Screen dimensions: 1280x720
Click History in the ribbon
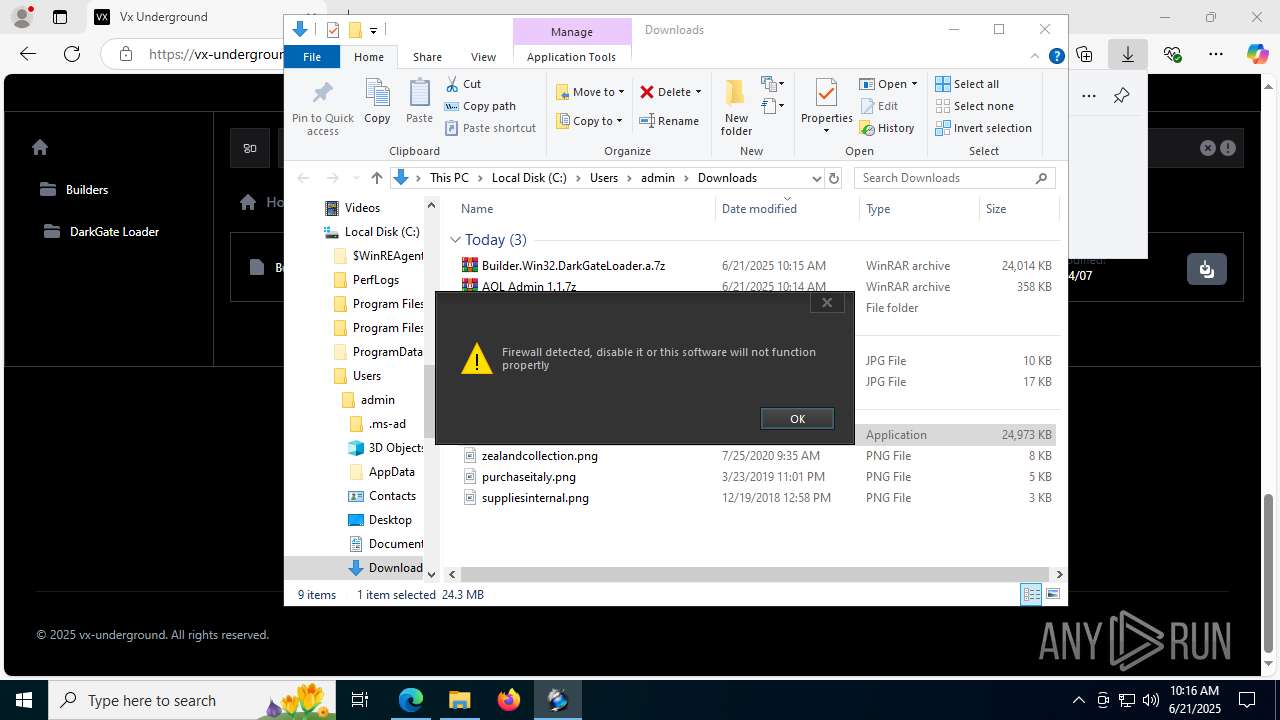click(x=887, y=128)
